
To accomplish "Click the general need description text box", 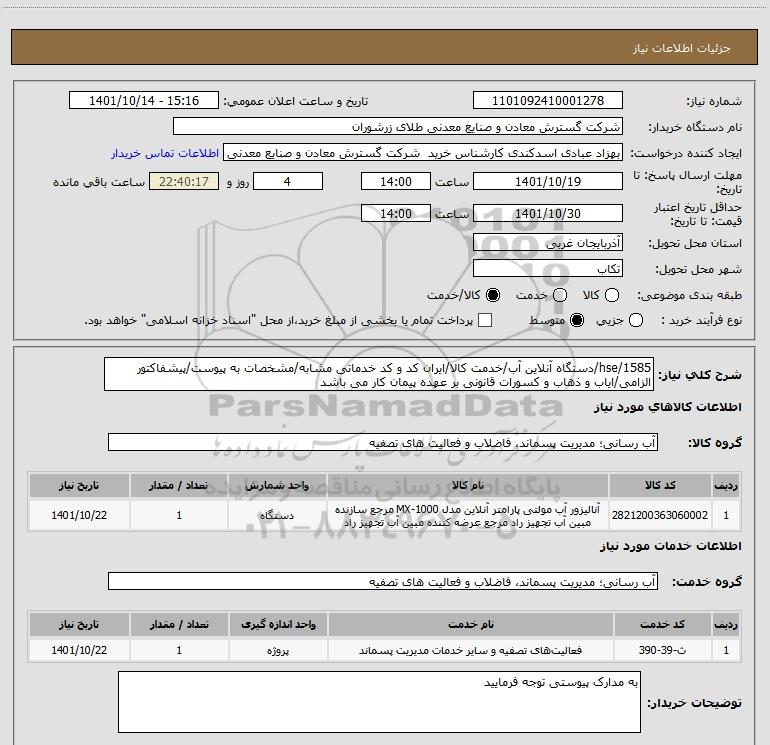I will [379, 374].
